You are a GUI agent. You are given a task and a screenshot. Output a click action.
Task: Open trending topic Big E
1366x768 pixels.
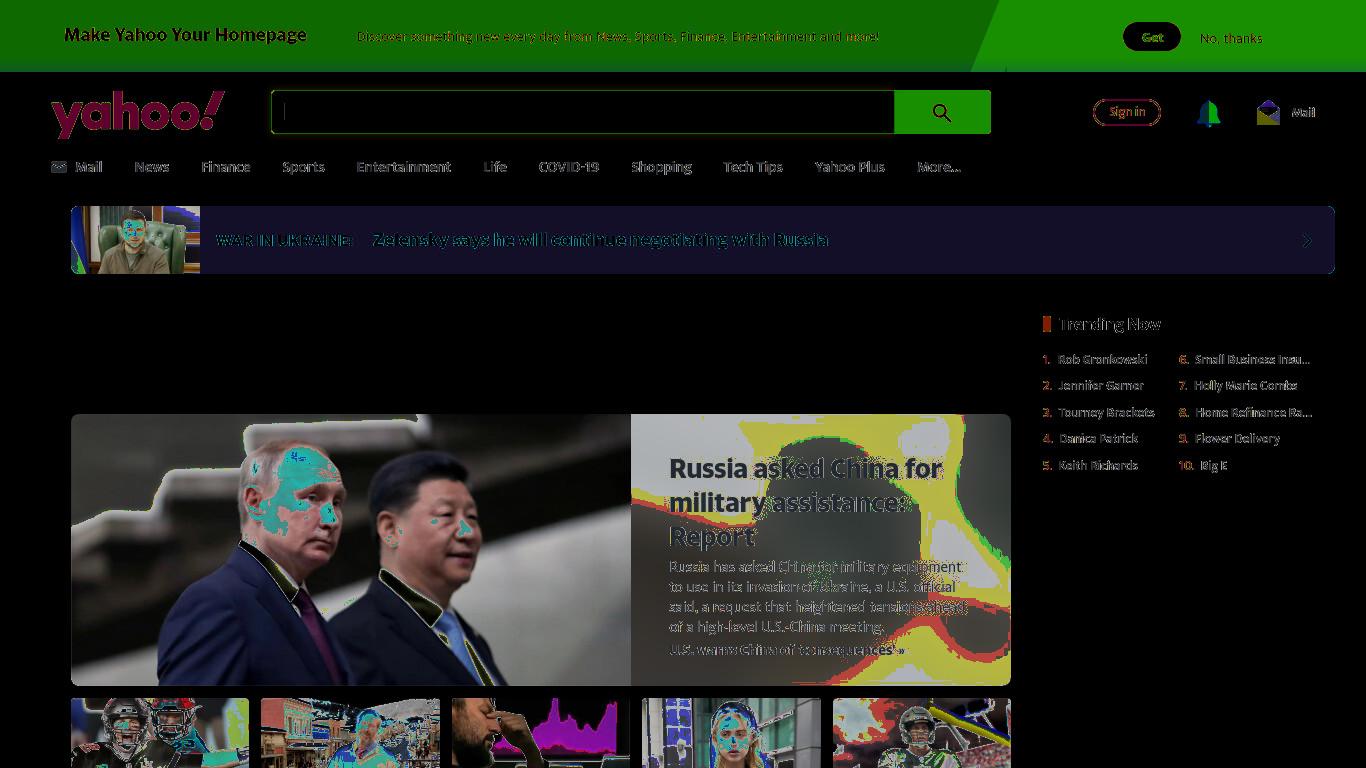click(1213, 465)
